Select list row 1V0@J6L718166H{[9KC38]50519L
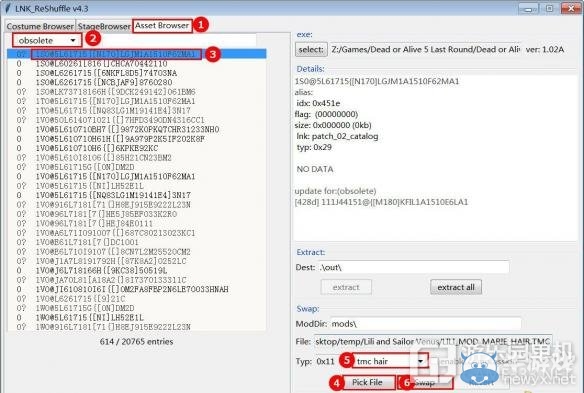The width and height of the screenshot is (584, 393). (x=137, y=270)
